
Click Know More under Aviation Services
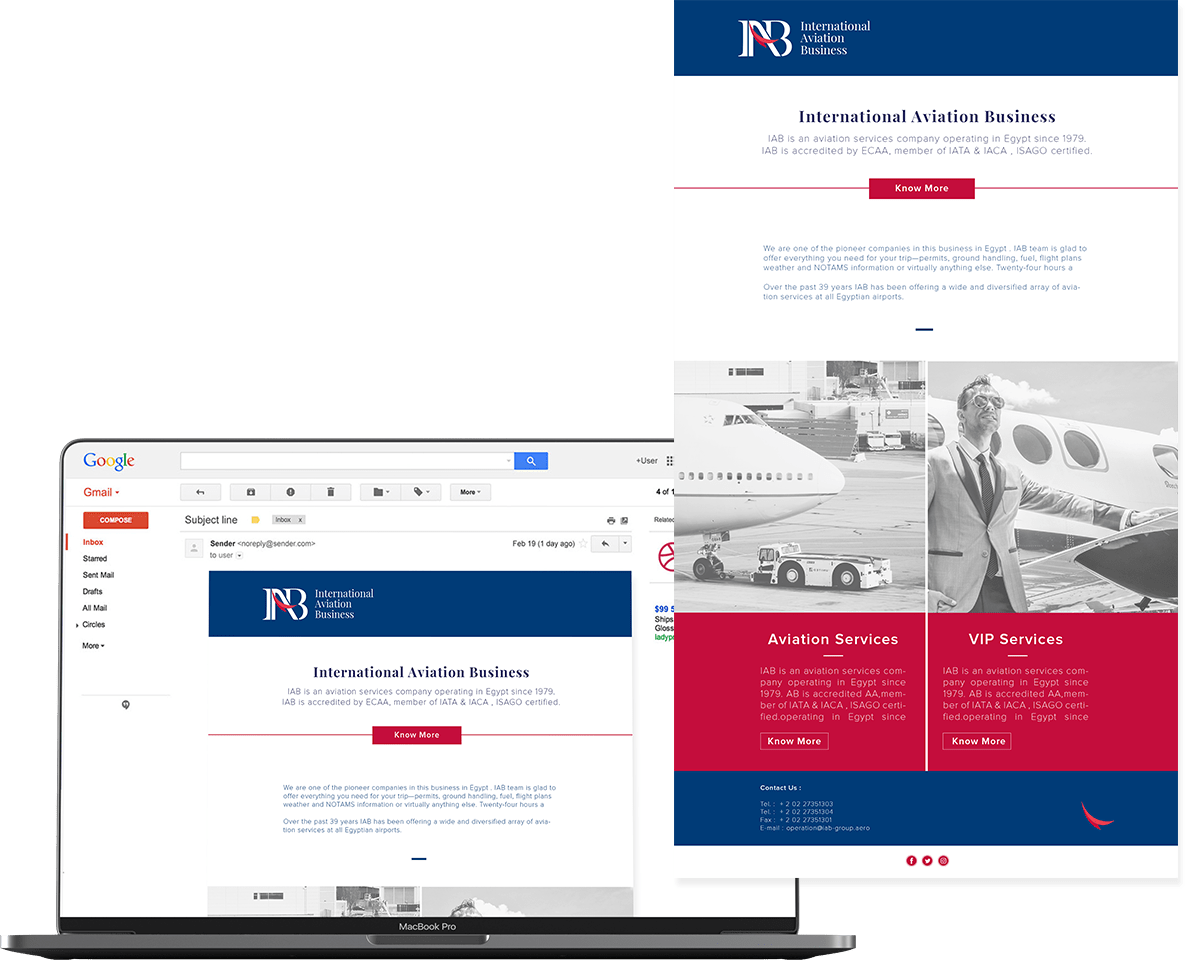click(x=794, y=741)
